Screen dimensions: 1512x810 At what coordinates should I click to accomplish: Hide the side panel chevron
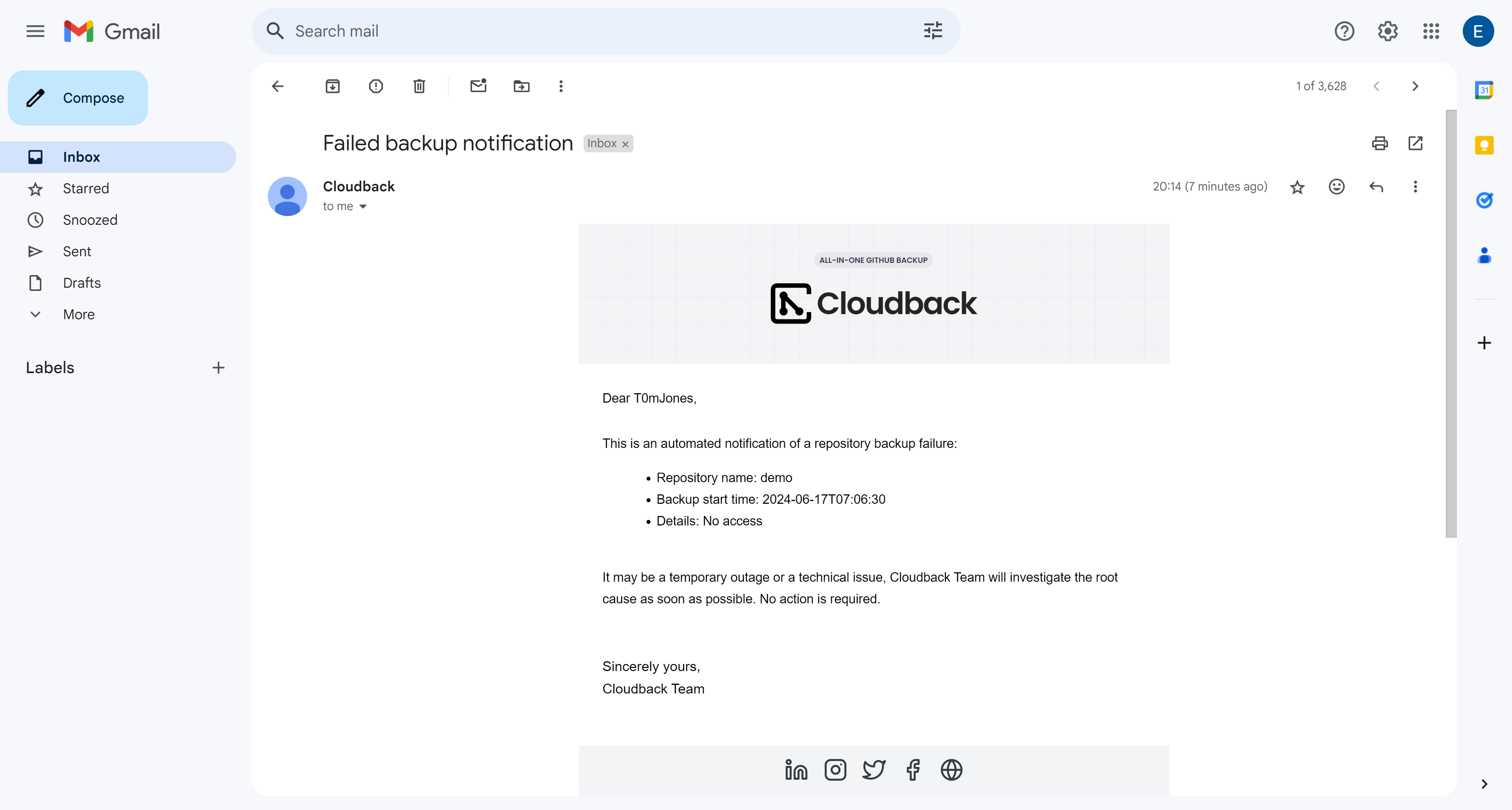point(1484,784)
